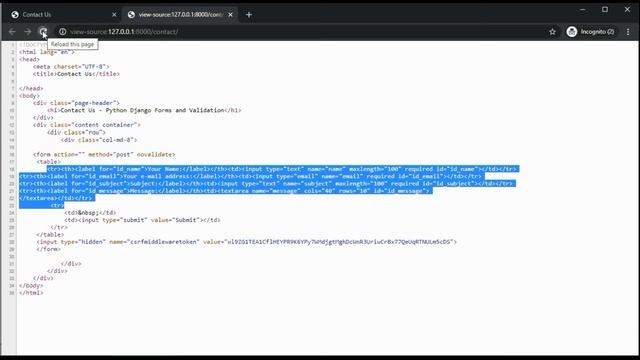Open the Chrome three-dot menu
640x360 pixels.
[628, 31]
